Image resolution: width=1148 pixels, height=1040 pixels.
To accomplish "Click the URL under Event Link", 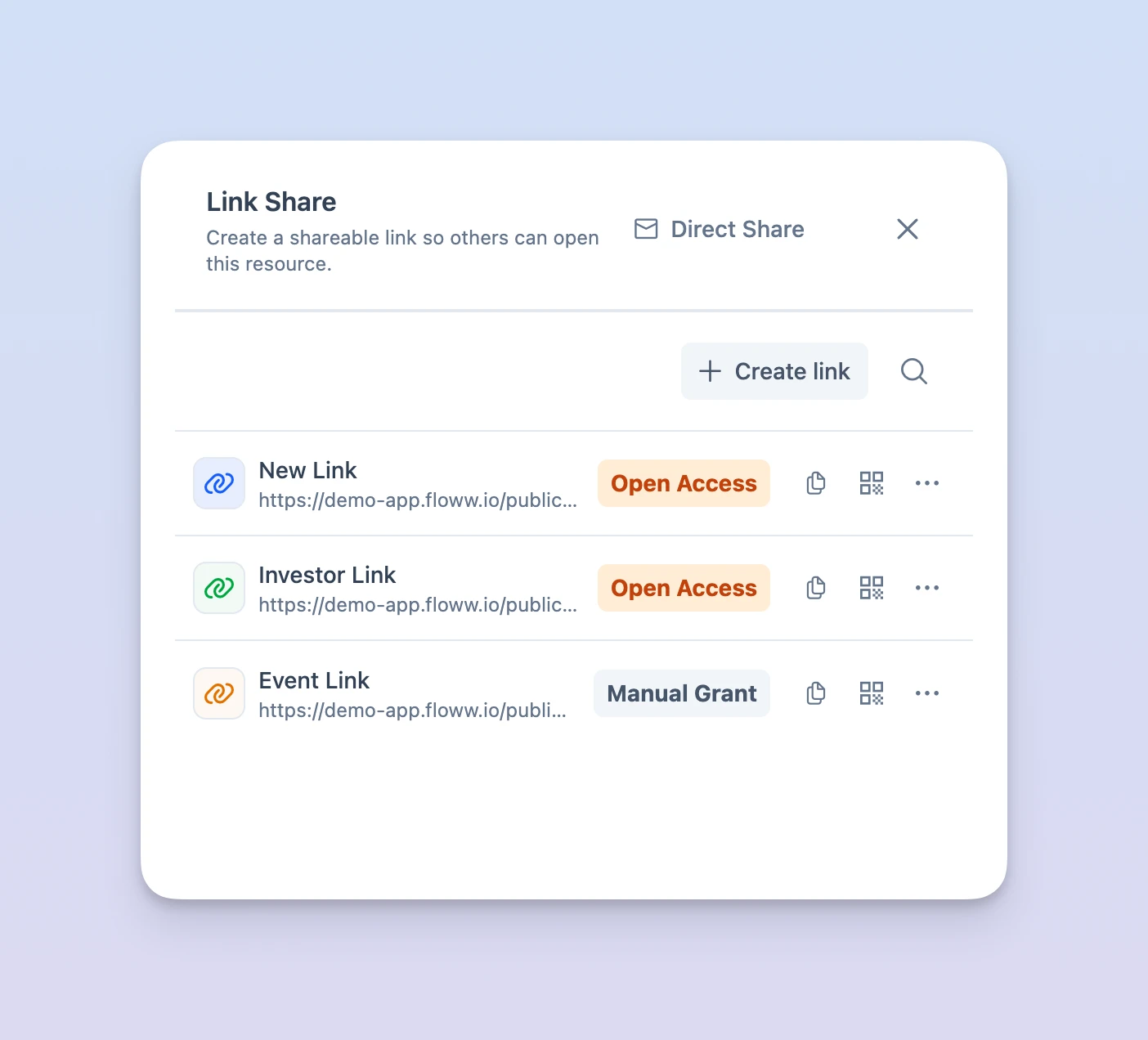I will coord(412,711).
